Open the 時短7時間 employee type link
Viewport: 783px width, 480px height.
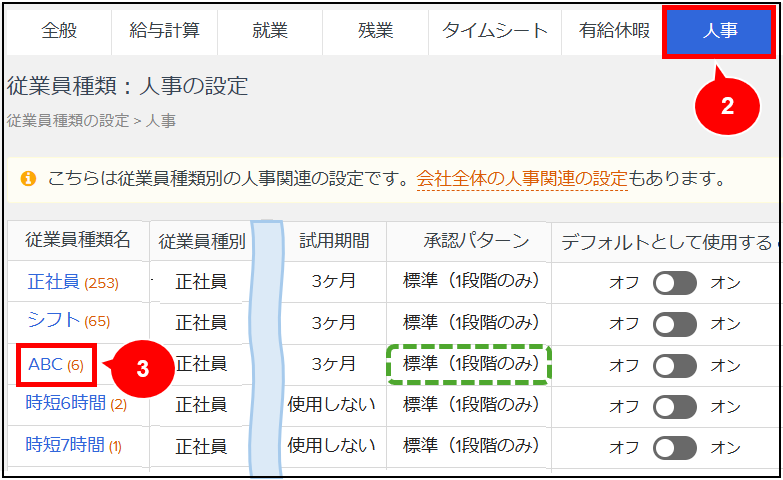coord(65,445)
